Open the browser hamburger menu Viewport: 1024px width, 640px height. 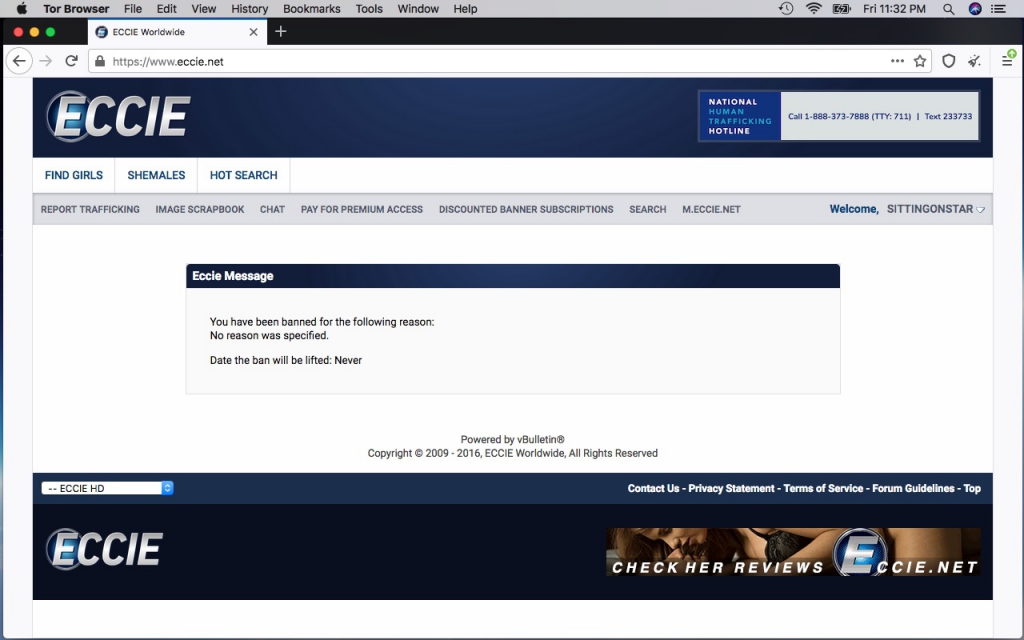tap(1008, 61)
